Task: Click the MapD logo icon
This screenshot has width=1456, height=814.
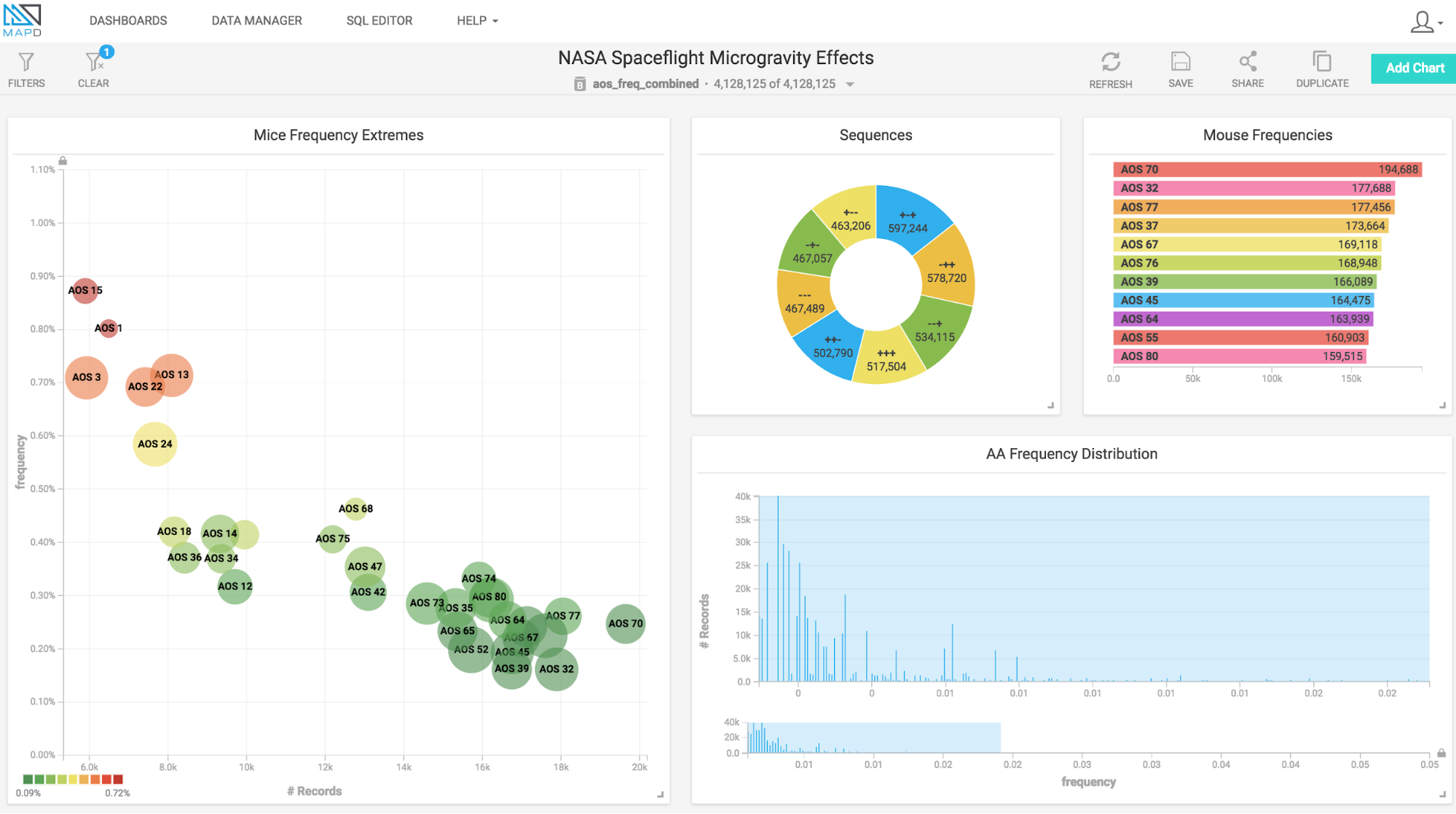Action: tap(23, 20)
